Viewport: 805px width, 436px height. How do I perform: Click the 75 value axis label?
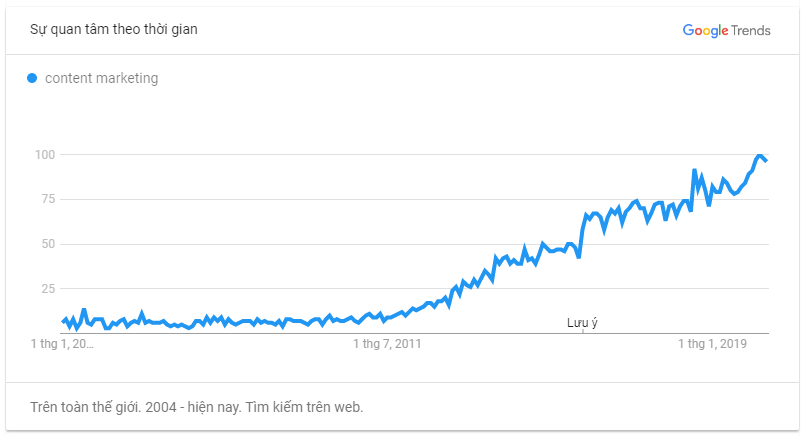(48, 199)
